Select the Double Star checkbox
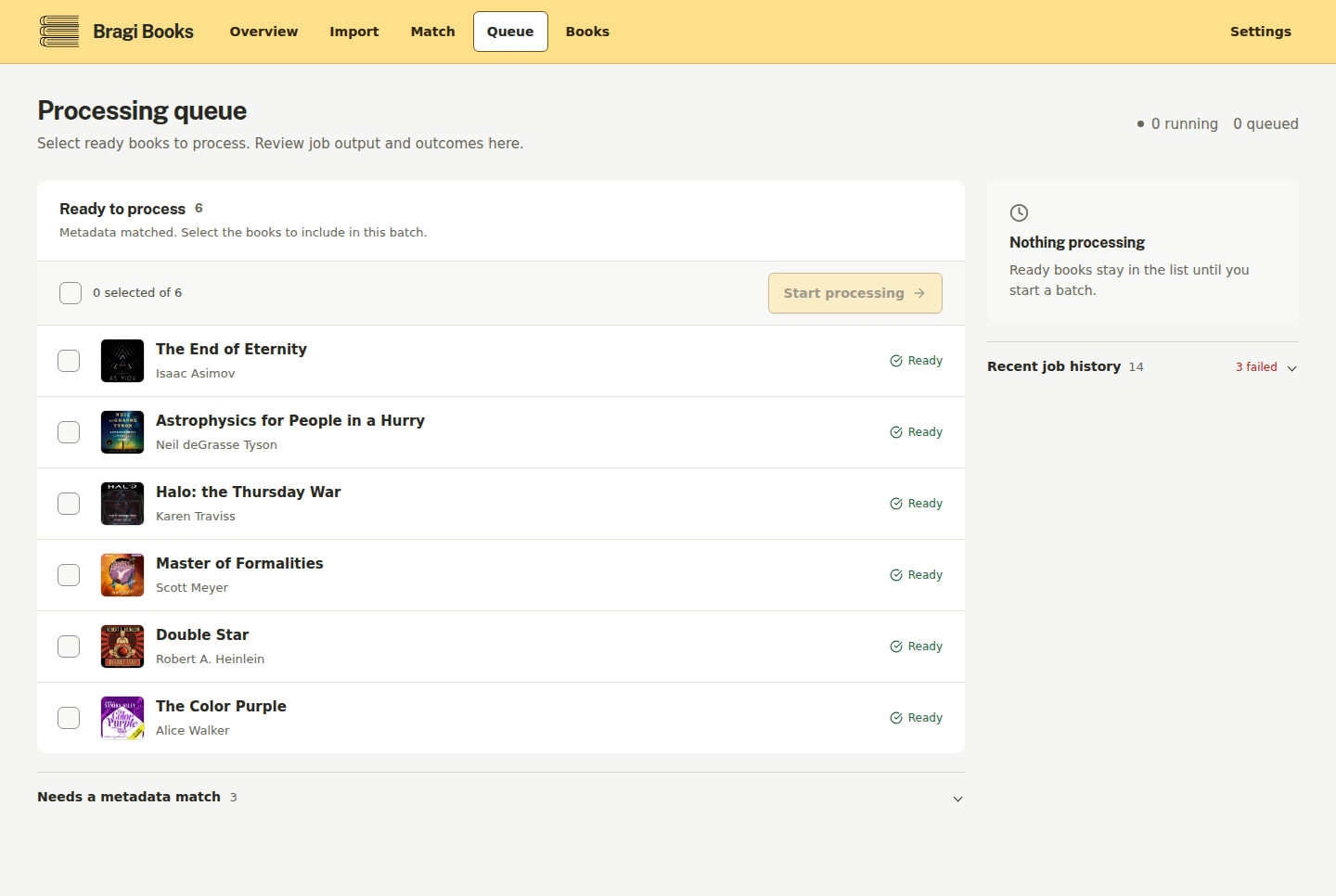The width and height of the screenshot is (1336, 896). coord(69,646)
